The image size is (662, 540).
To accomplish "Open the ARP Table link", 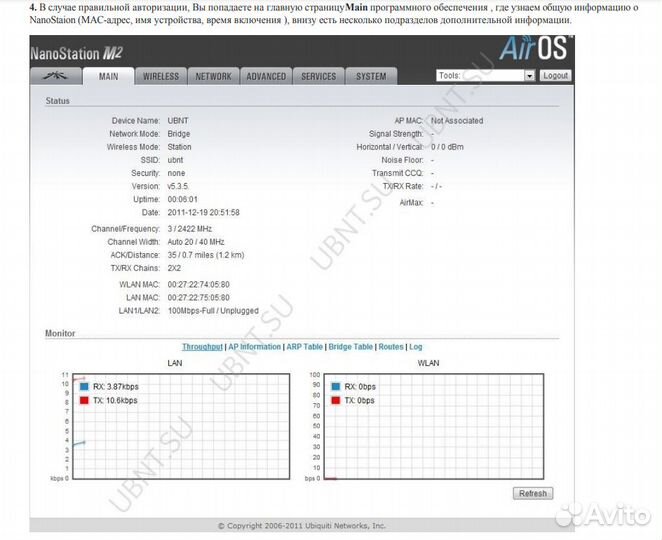I will pos(304,347).
